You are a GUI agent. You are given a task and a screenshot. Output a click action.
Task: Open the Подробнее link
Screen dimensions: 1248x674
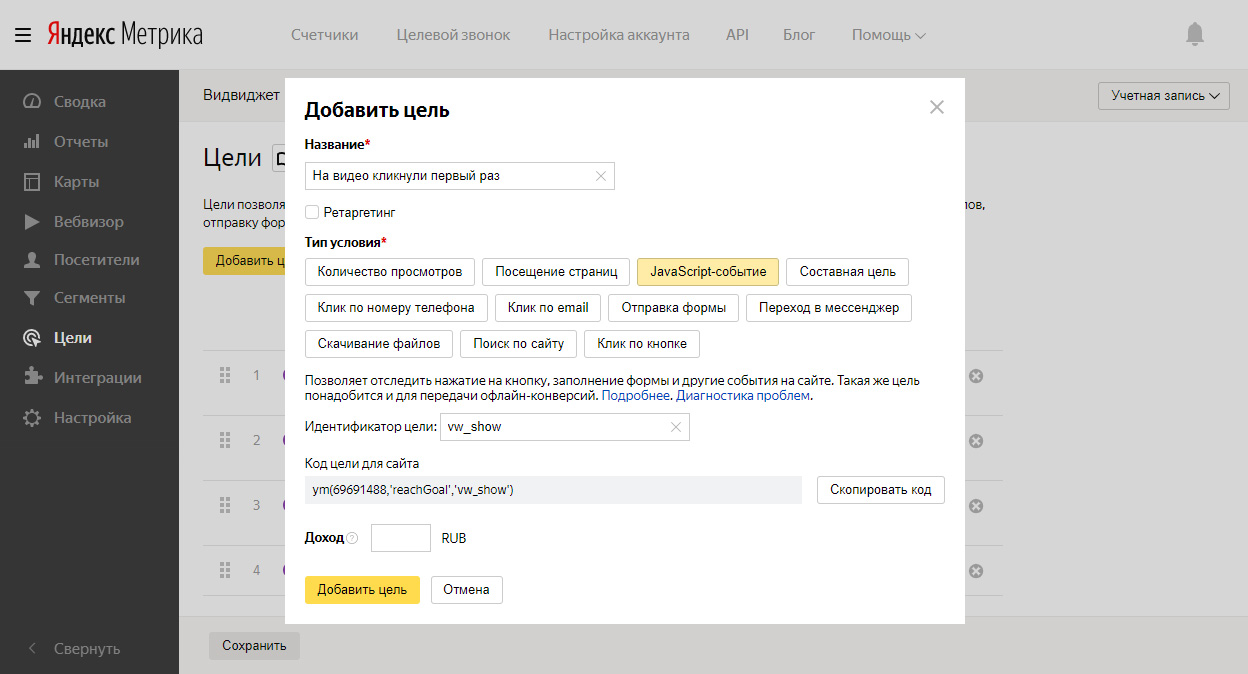point(636,396)
